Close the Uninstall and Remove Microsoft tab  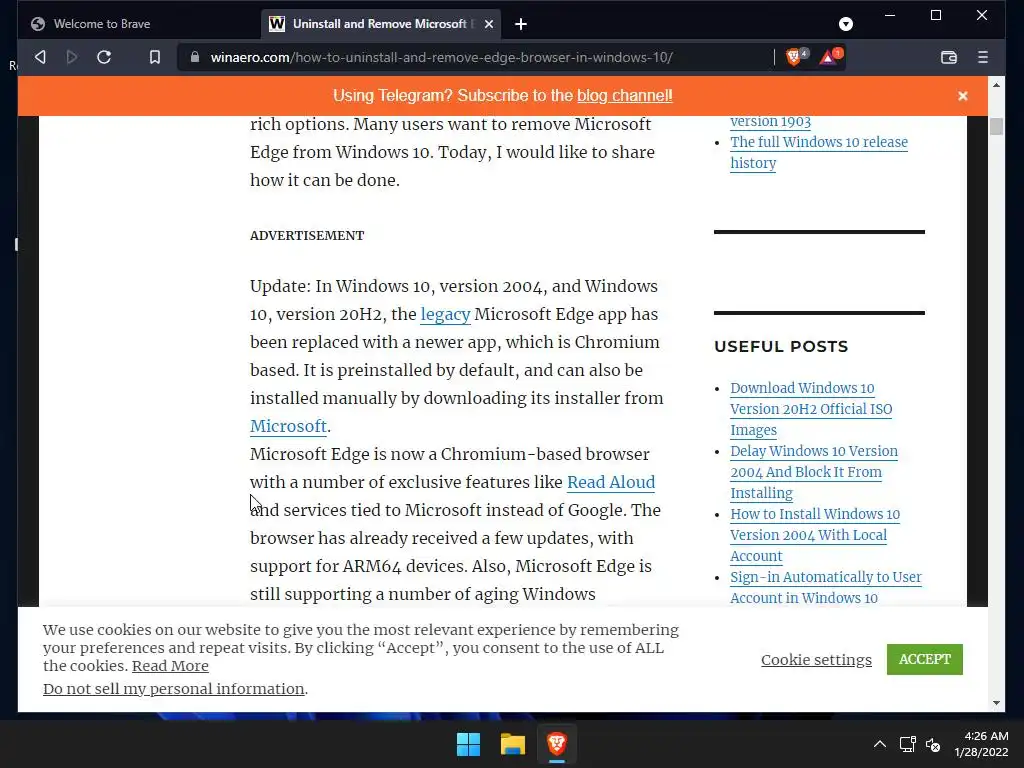pos(488,24)
